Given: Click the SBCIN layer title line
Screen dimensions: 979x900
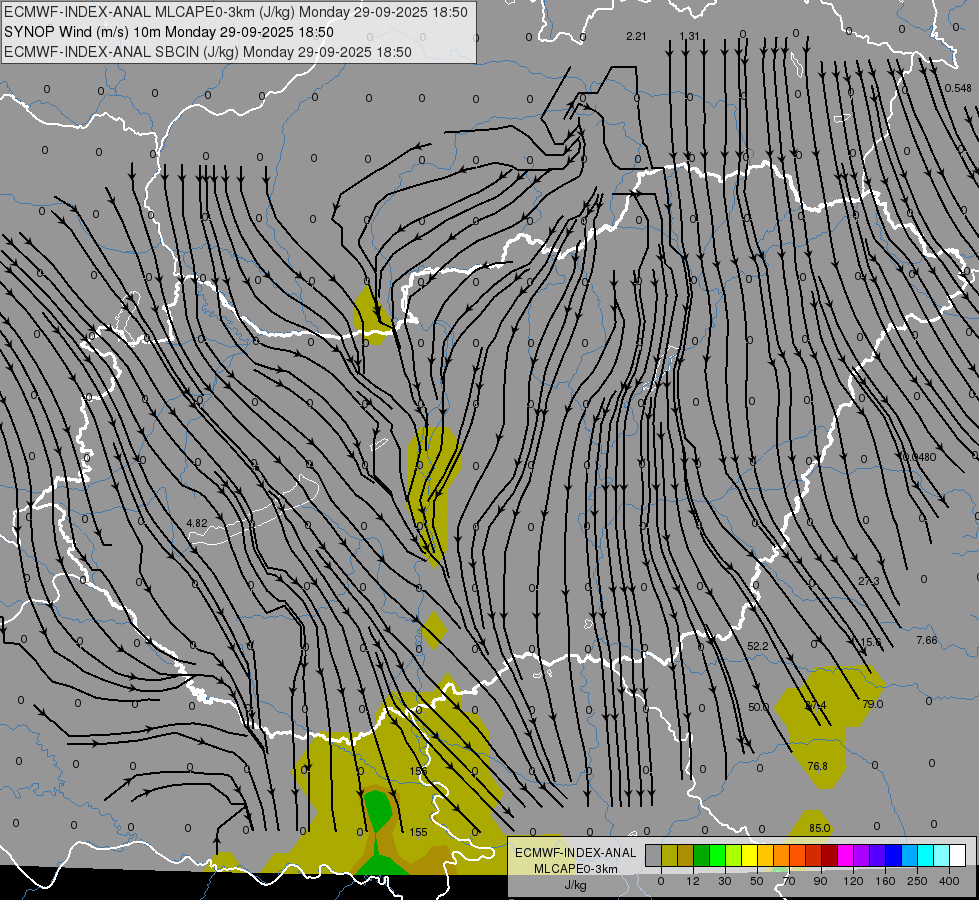Looking at the screenshot, I should click(x=208, y=52).
